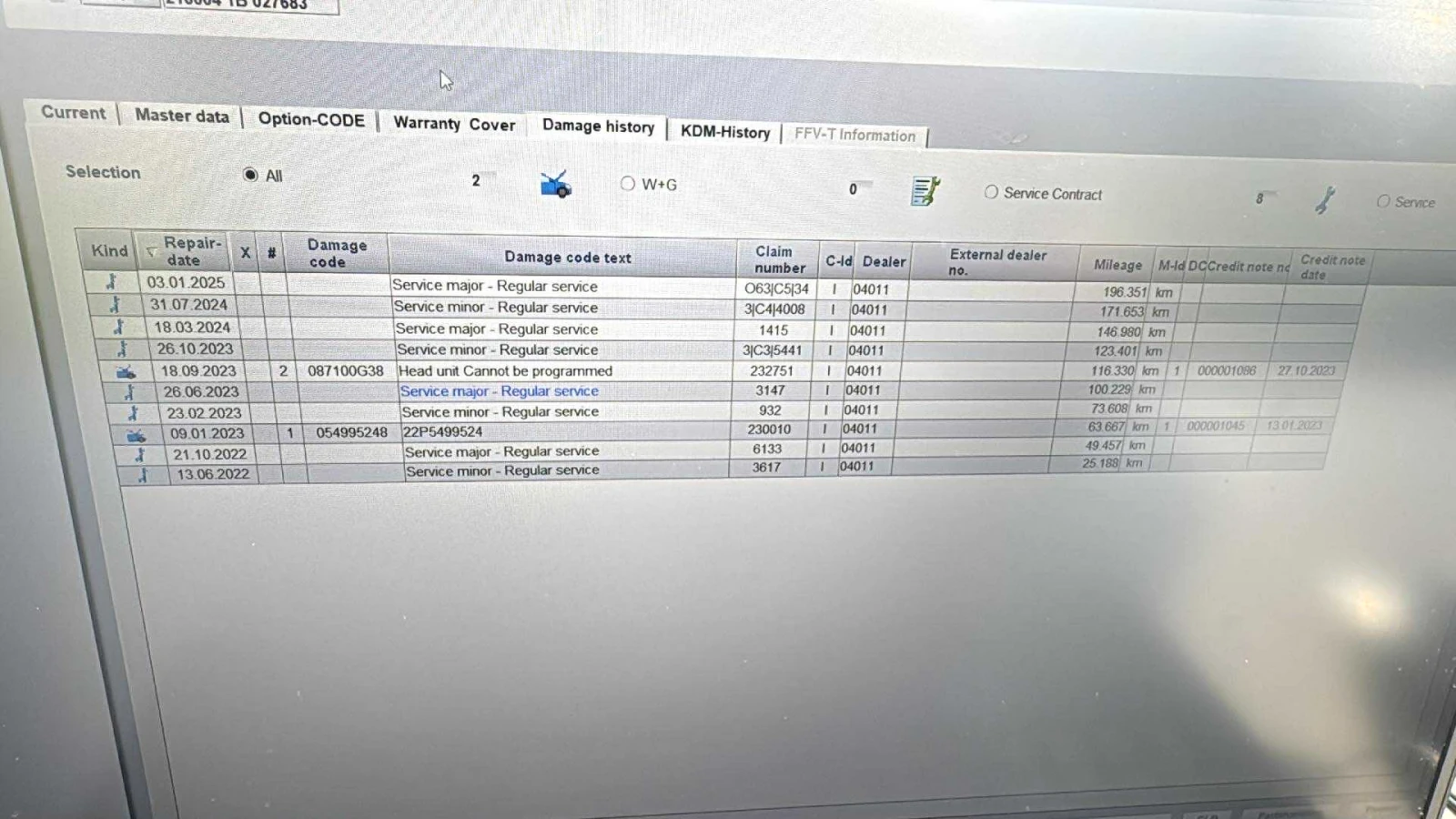This screenshot has height=819, width=1456.
Task: Toggle sort arrow on Repair-date column
Action: 151,251
